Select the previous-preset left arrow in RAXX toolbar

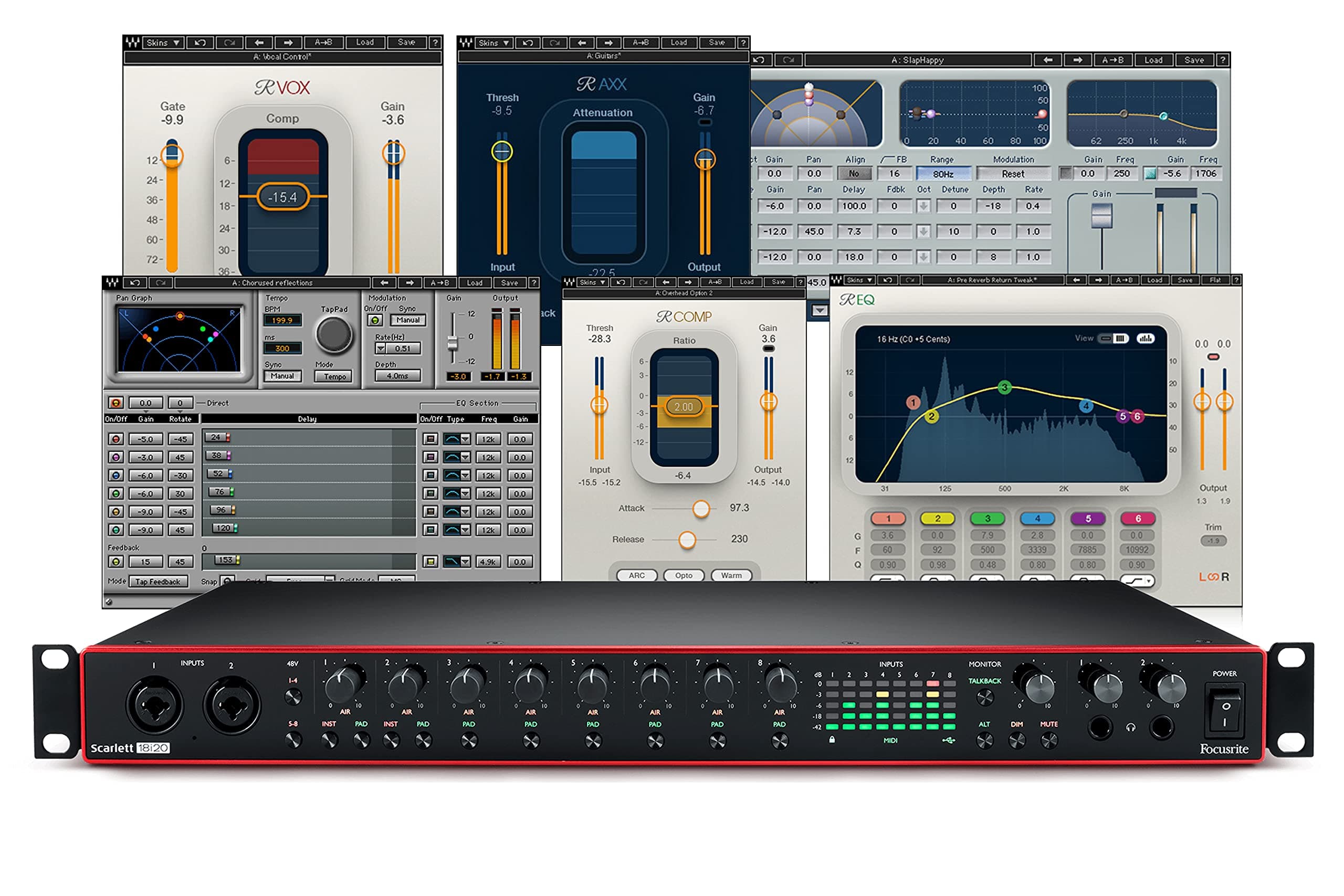583,43
